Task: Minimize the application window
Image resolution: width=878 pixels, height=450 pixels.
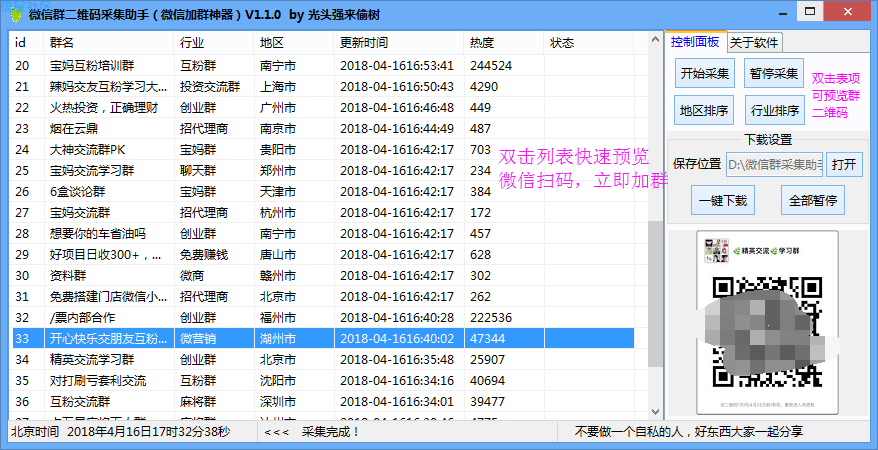Action: pos(783,12)
